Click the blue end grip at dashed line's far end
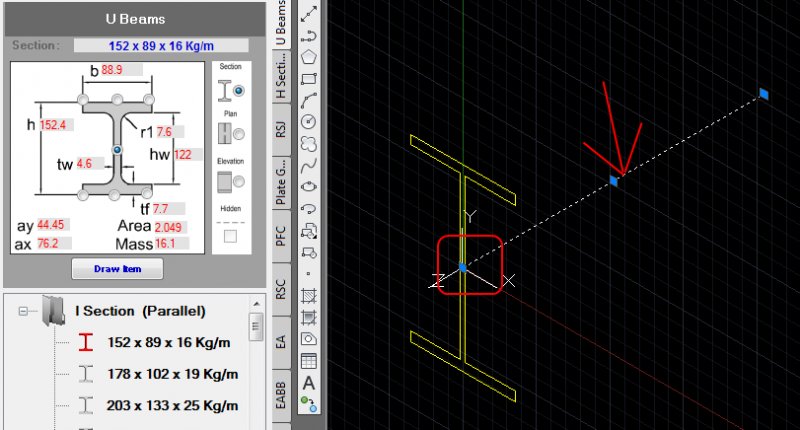 [763, 93]
